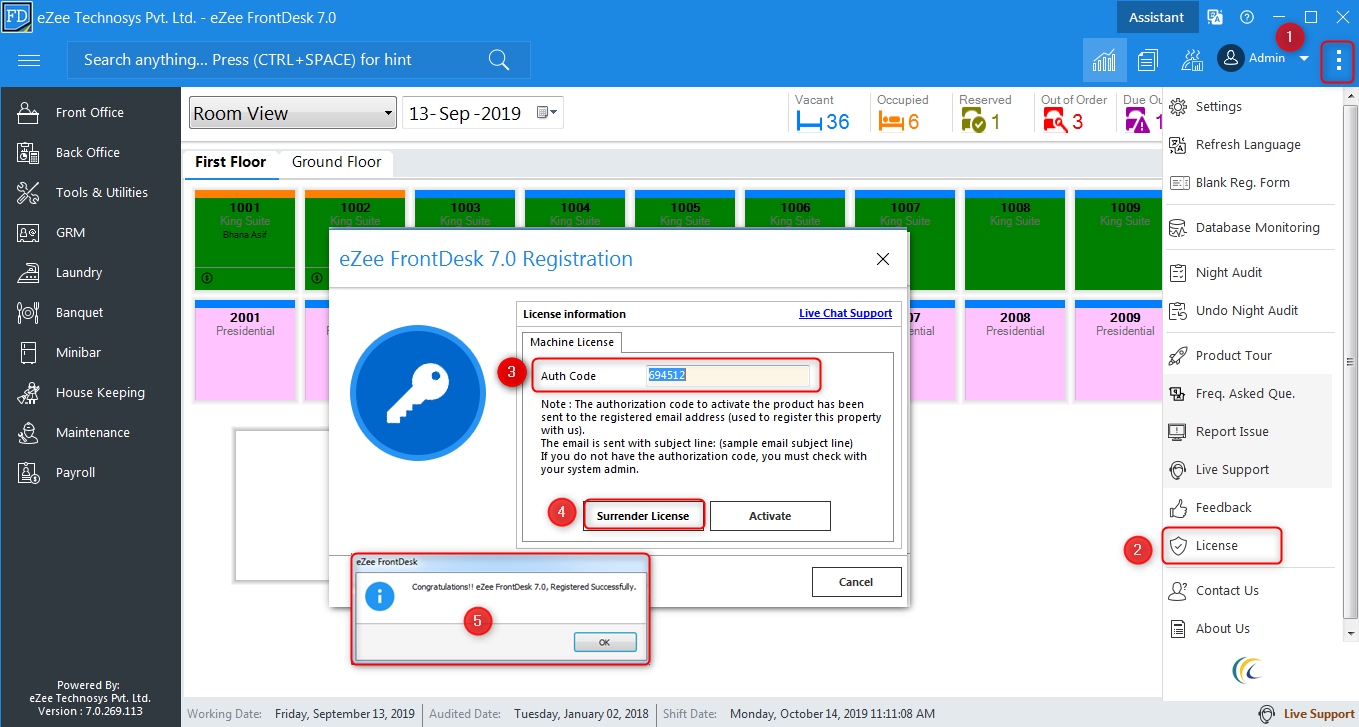1359x727 pixels.
Task: Click the Payroll sidebar icon
Action: (28, 473)
